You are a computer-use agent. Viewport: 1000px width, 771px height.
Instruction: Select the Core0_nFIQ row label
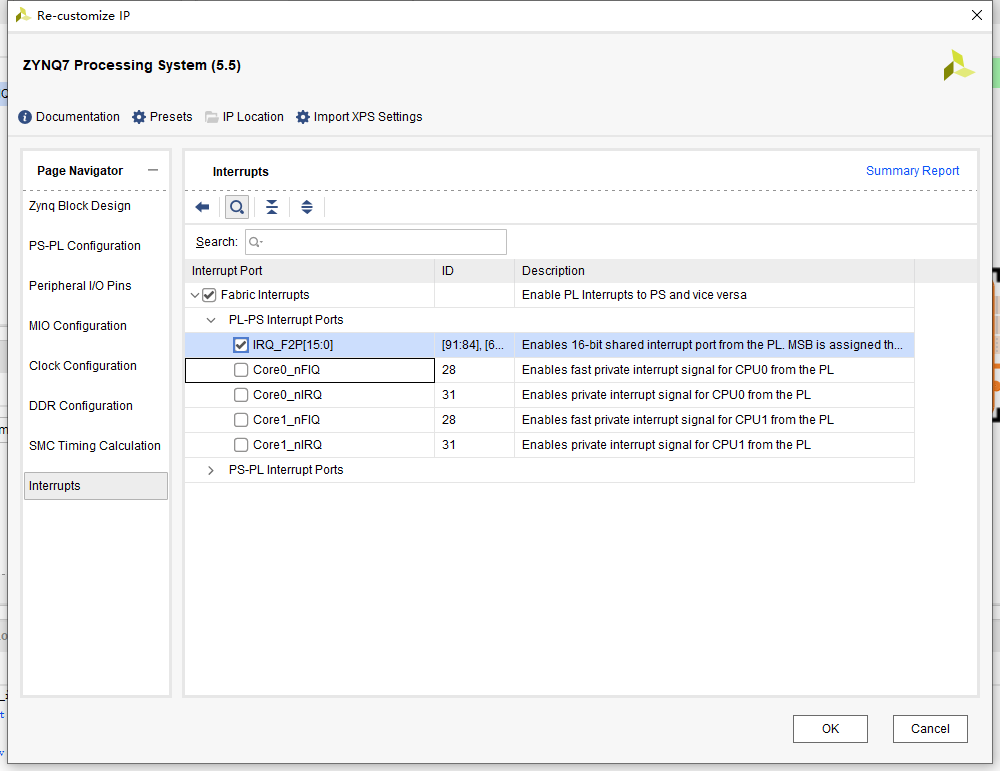pyautogui.click(x=286, y=370)
